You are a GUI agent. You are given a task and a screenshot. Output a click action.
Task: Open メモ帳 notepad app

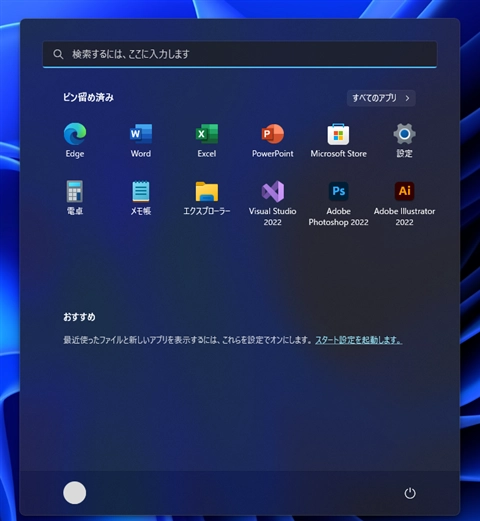pos(141,197)
